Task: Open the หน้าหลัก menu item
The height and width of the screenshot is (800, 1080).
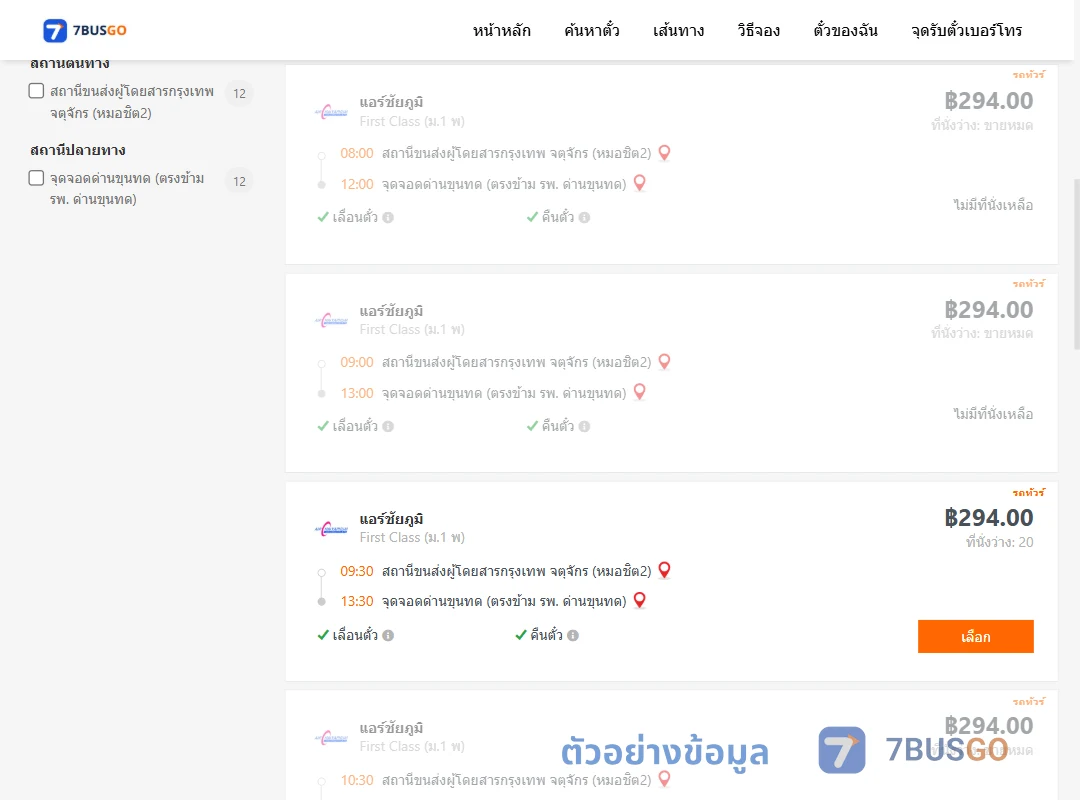Action: pyautogui.click(x=501, y=30)
